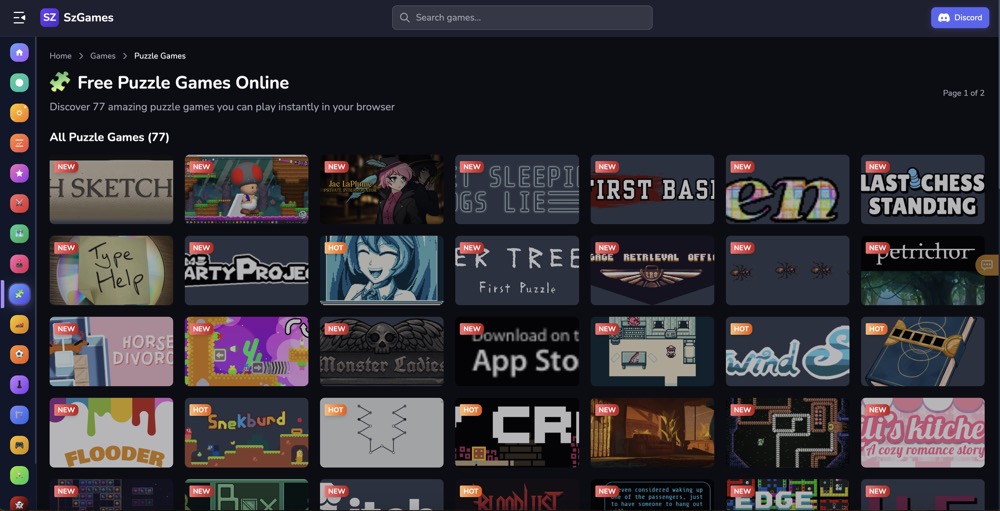The width and height of the screenshot is (1000, 511).
Task: Open the Jac LaPlume Private Investigator game
Action: (381, 189)
